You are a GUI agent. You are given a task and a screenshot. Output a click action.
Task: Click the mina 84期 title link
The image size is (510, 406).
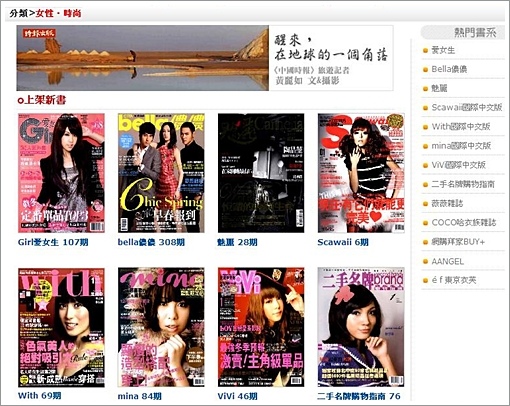click(x=139, y=396)
